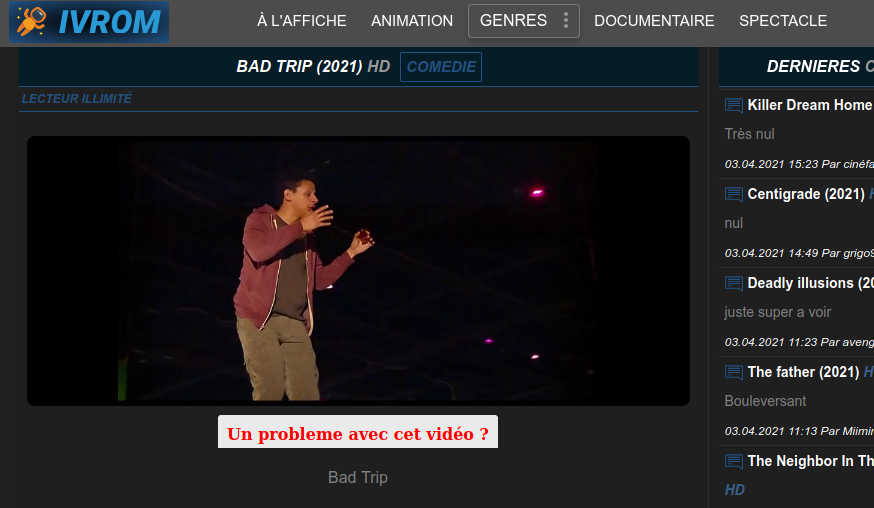This screenshot has height=508, width=874.
Task: Click comment icon beside The father (2021)
Action: 734,372
